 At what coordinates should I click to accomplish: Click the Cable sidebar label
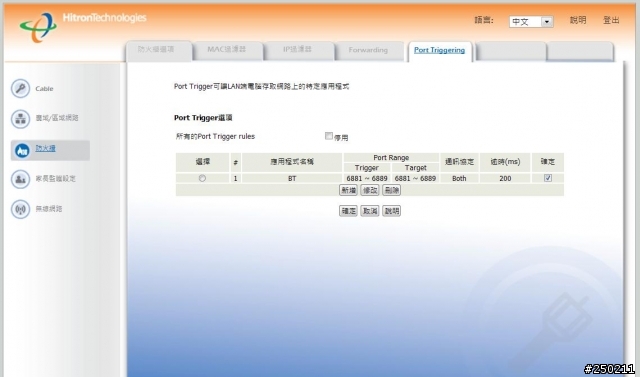(44, 89)
